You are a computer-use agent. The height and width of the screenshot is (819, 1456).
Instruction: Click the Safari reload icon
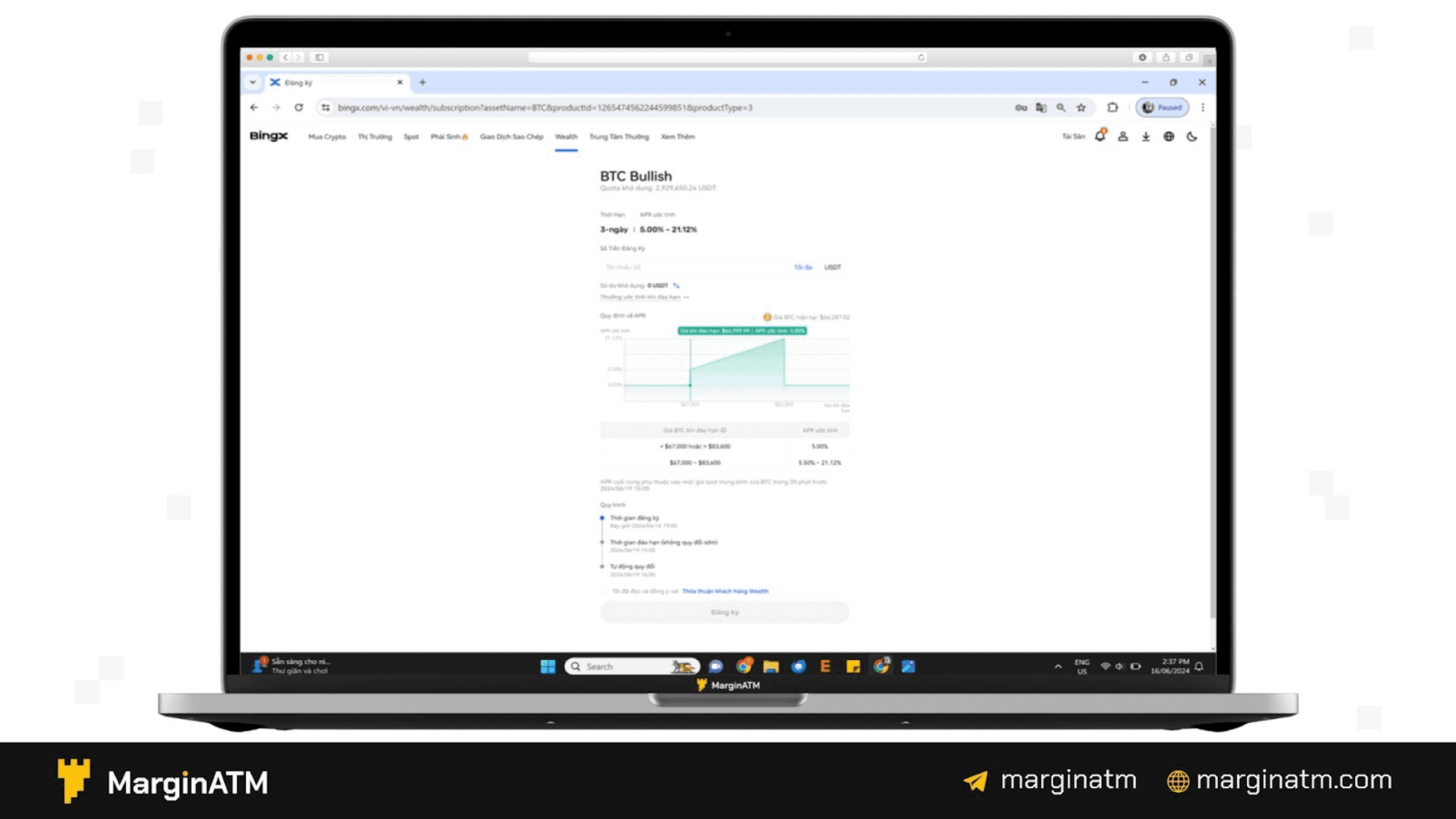click(x=921, y=57)
